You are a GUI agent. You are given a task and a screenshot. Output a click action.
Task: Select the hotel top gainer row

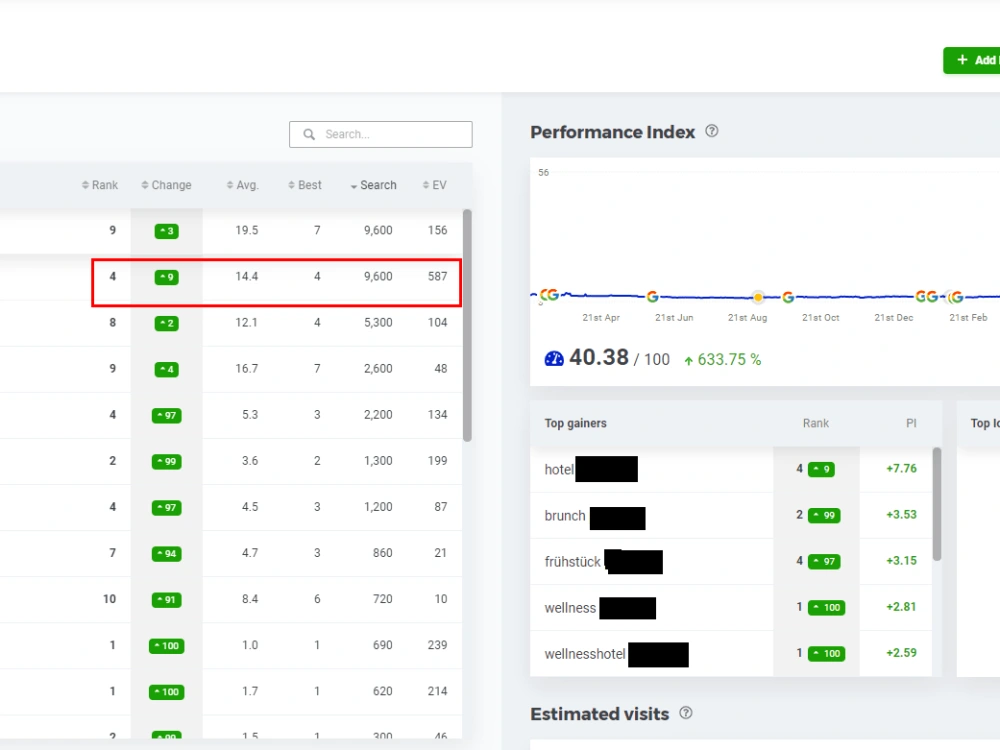pyautogui.click(x=731, y=469)
